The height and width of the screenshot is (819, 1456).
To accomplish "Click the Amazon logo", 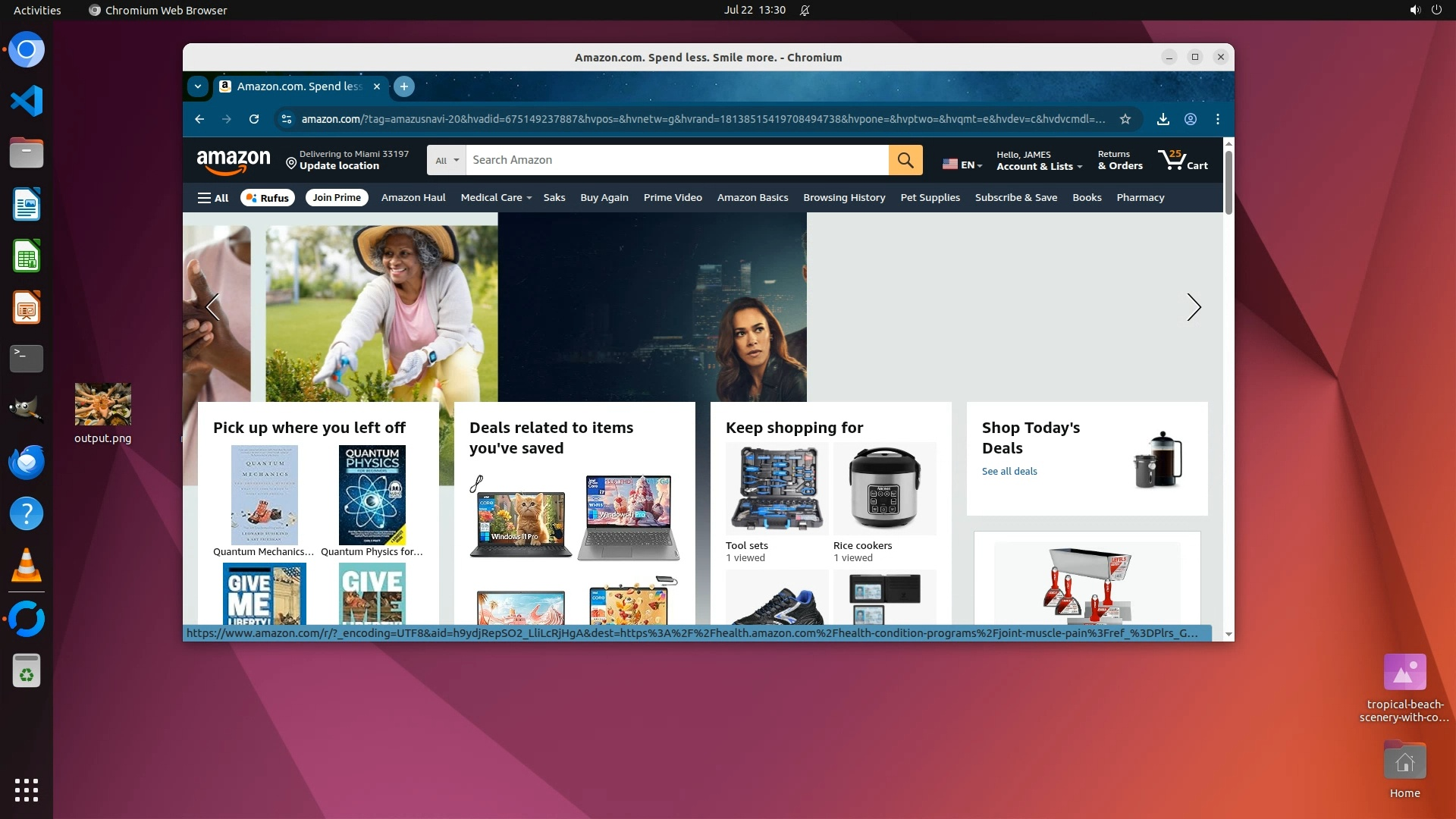I will click(x=234, y=160).
